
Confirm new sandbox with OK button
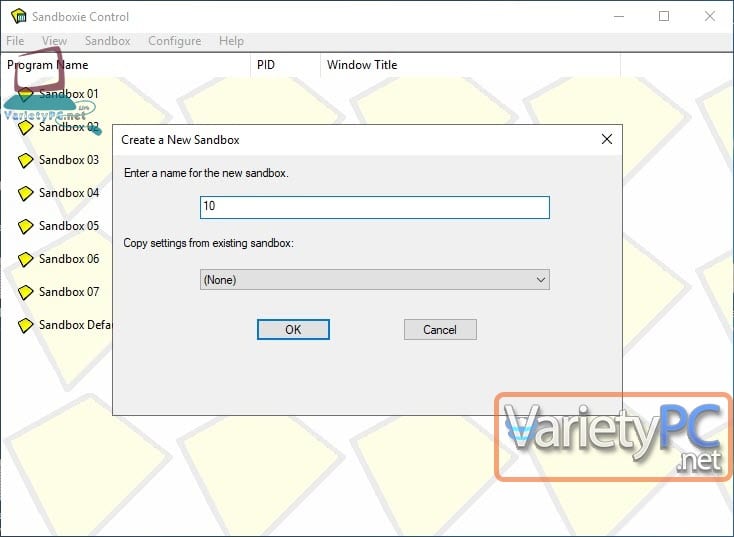coord(293,330)
